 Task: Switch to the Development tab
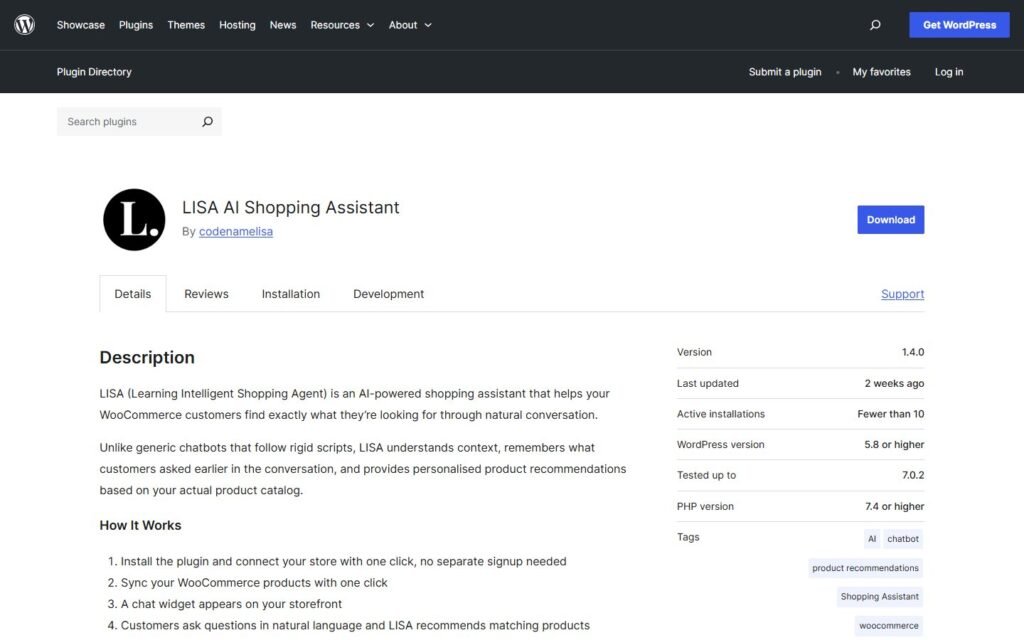(x=389, y=294)
